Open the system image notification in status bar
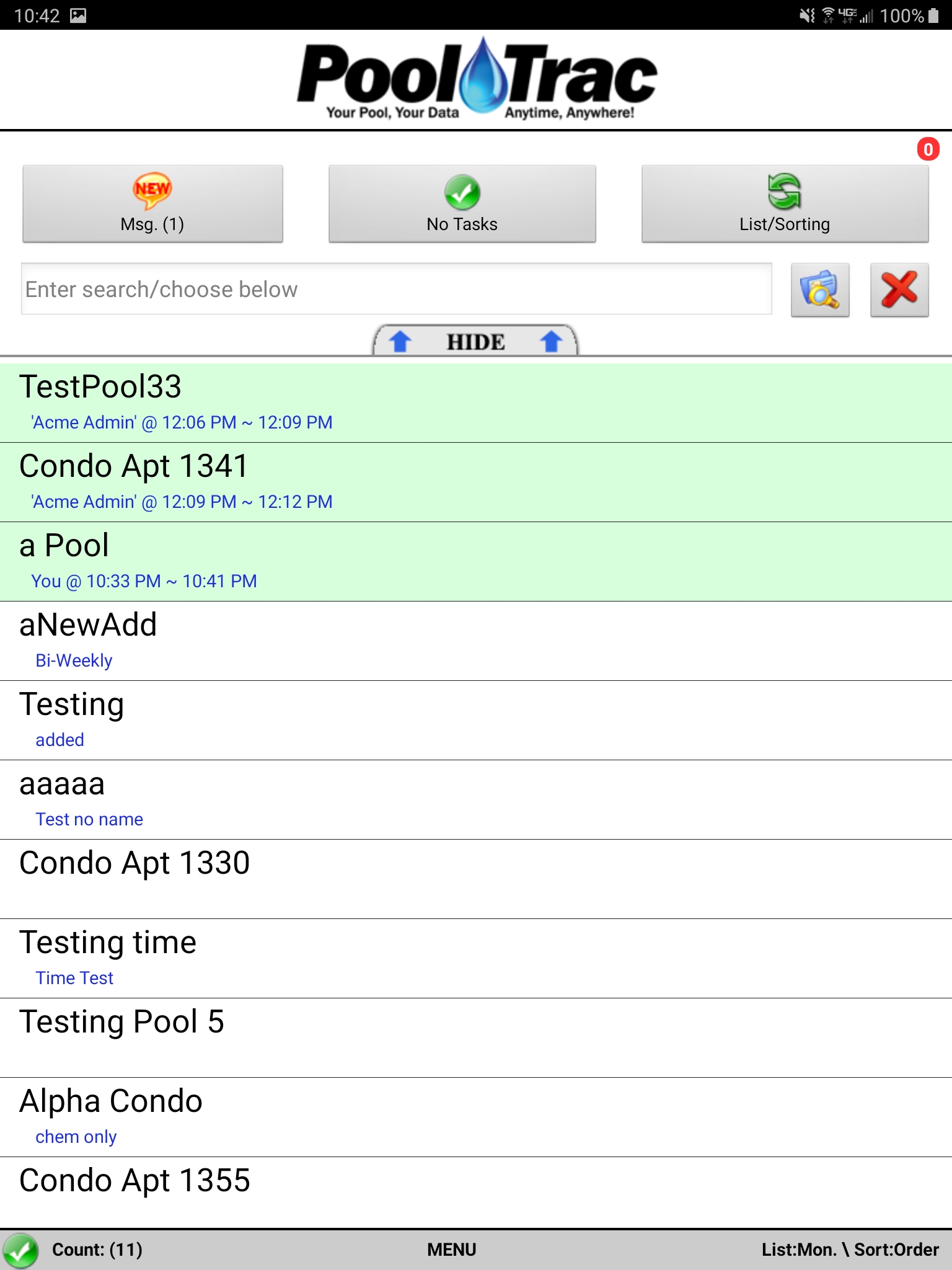952x1270 pixels. coord(78,16)
